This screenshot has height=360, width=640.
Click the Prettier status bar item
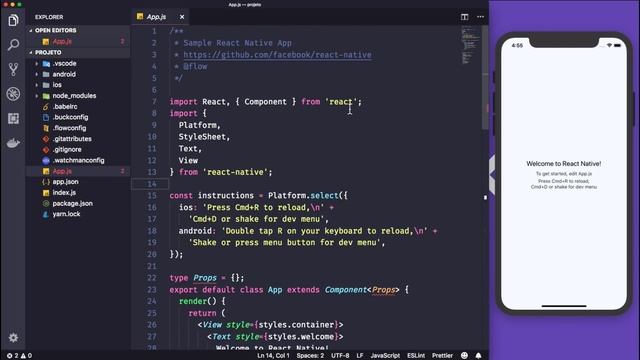tap(442, 356)
